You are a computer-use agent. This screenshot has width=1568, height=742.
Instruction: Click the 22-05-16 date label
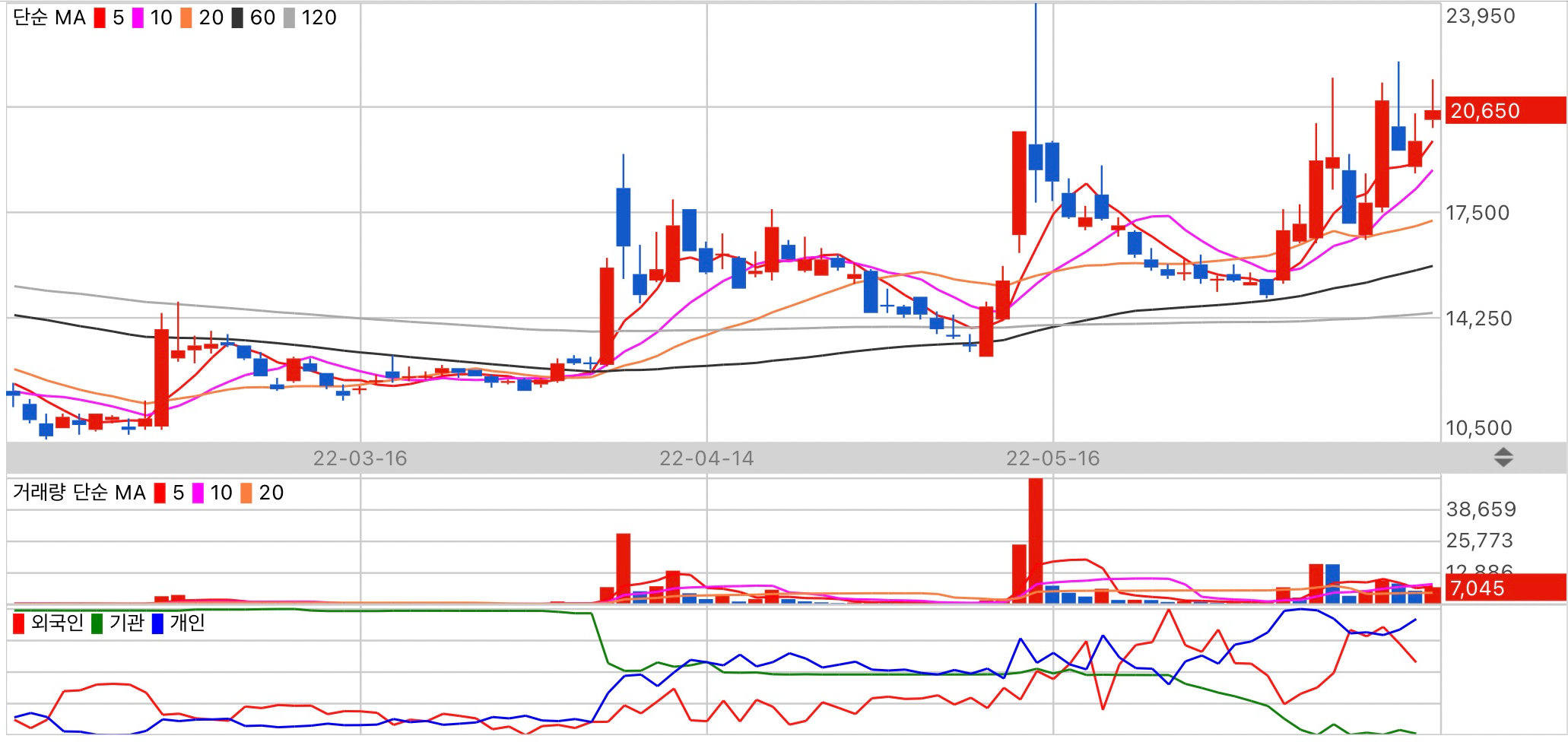[1053, 458]
